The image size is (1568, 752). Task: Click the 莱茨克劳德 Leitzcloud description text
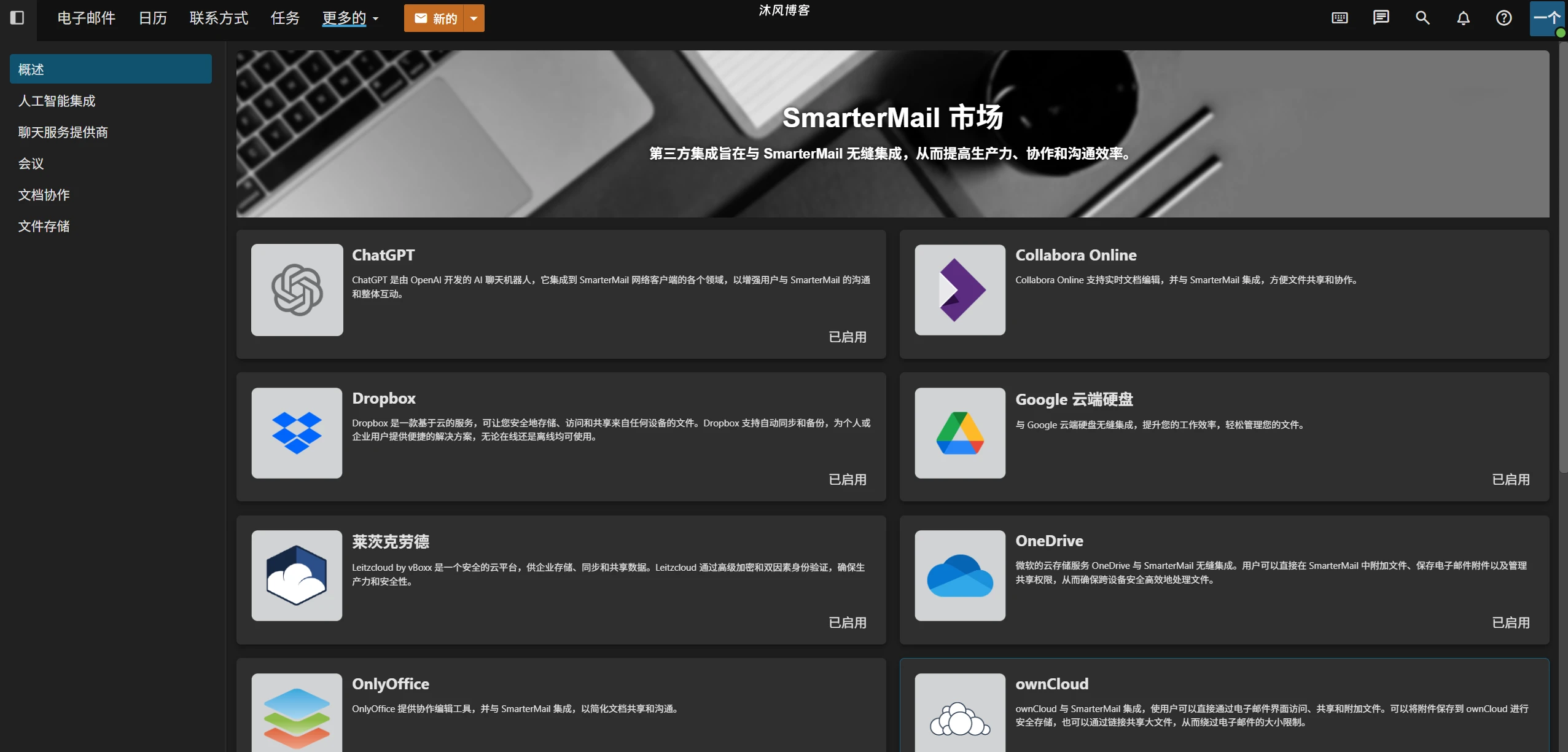608,574
